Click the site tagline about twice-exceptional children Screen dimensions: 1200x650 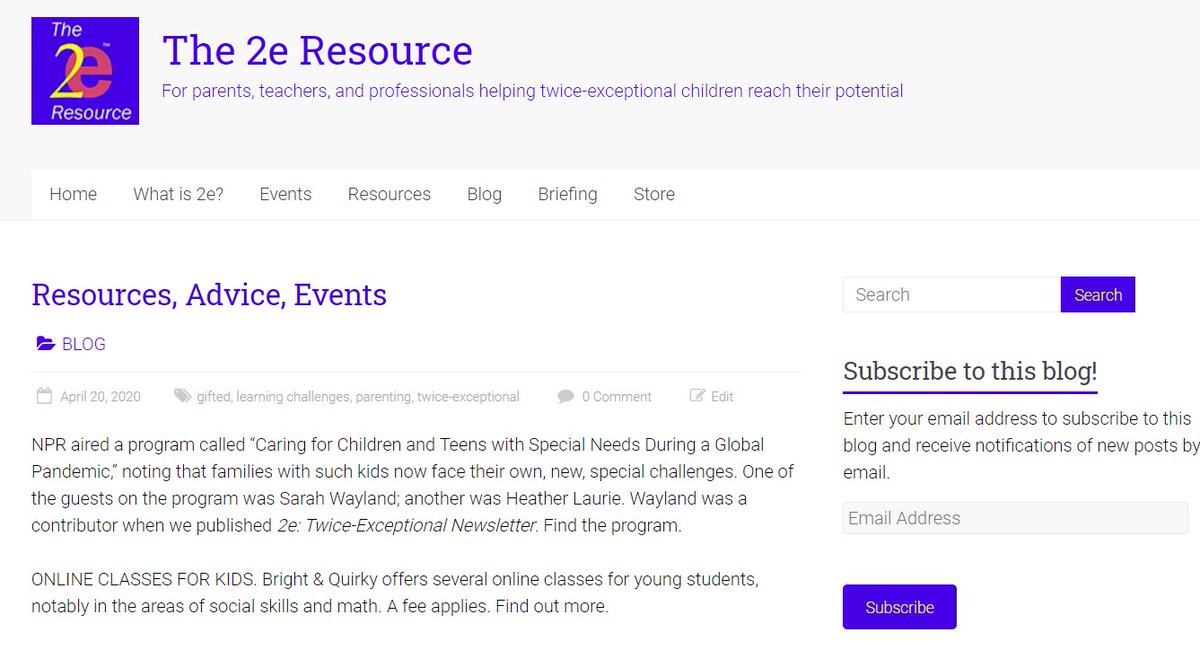(532, 91)
